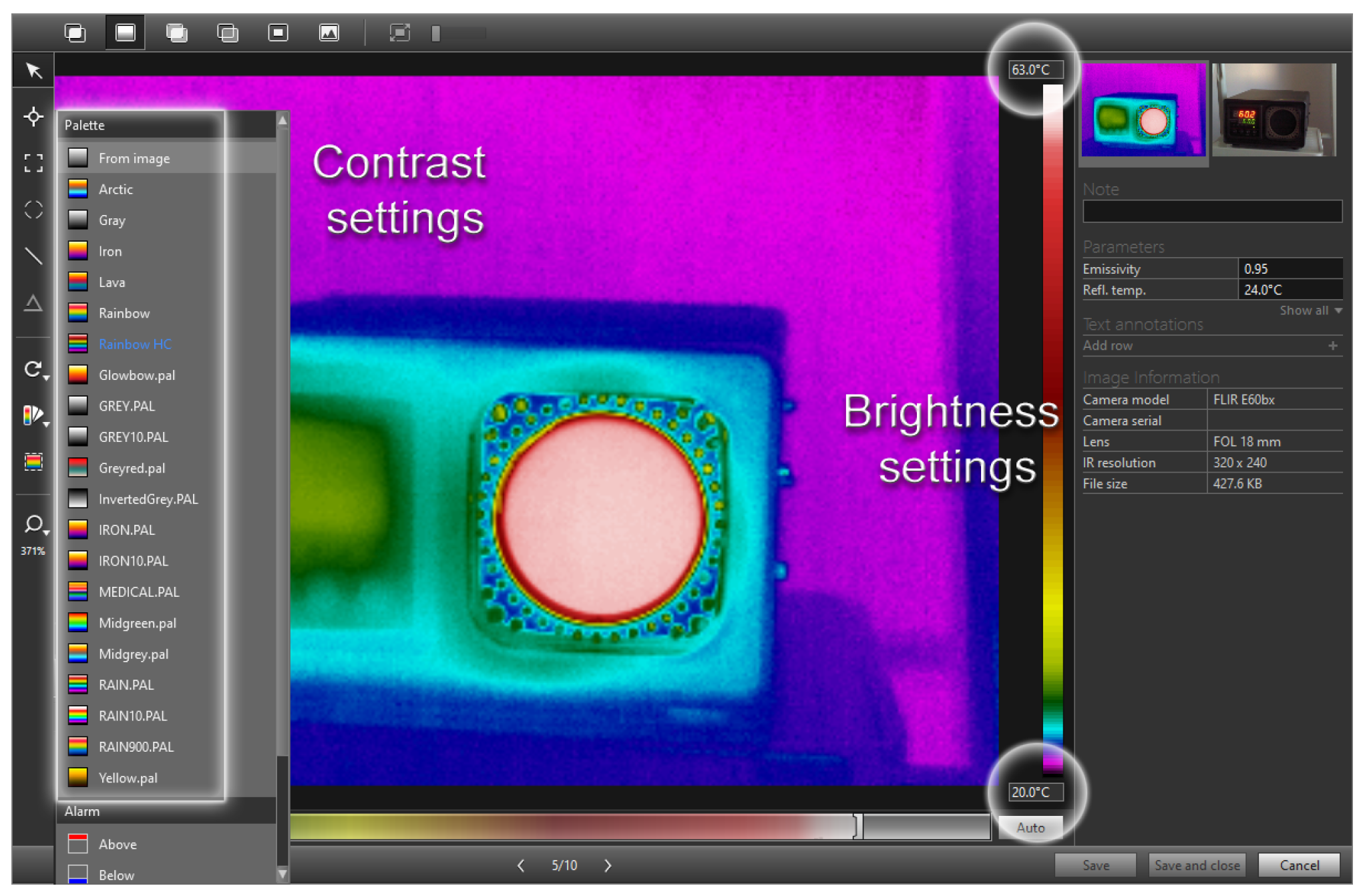Activate the delta triangle tool
This screenshot has width=1363, height=896.
point(33,304)
